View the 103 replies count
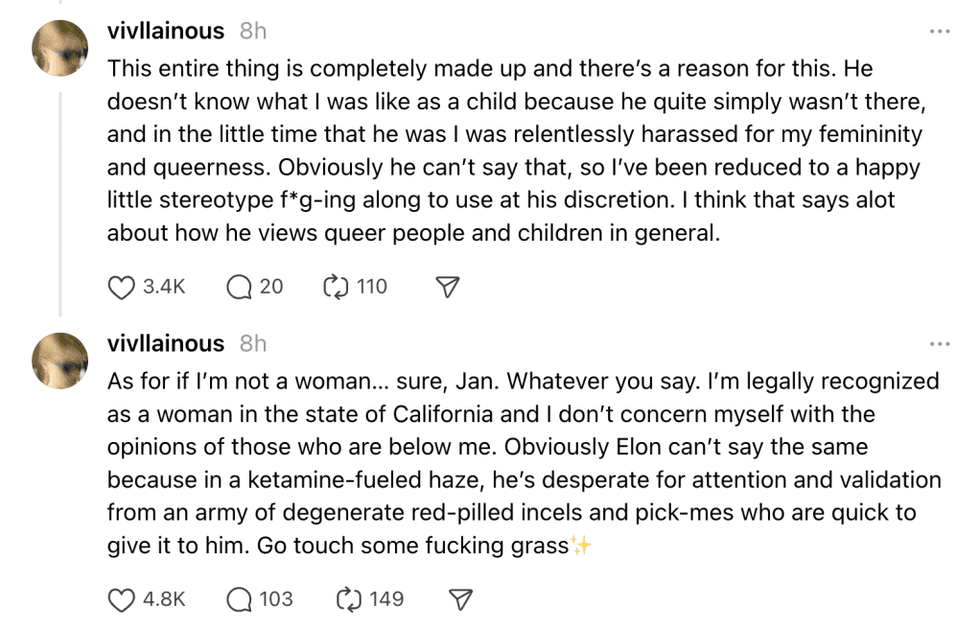Screen dimensions: 980x629 [x=276, y=599]
